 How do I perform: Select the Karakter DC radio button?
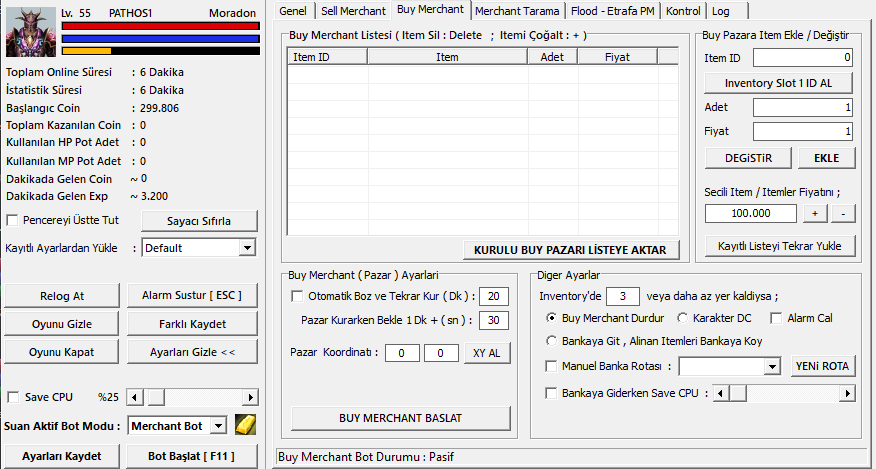[683, 318]
